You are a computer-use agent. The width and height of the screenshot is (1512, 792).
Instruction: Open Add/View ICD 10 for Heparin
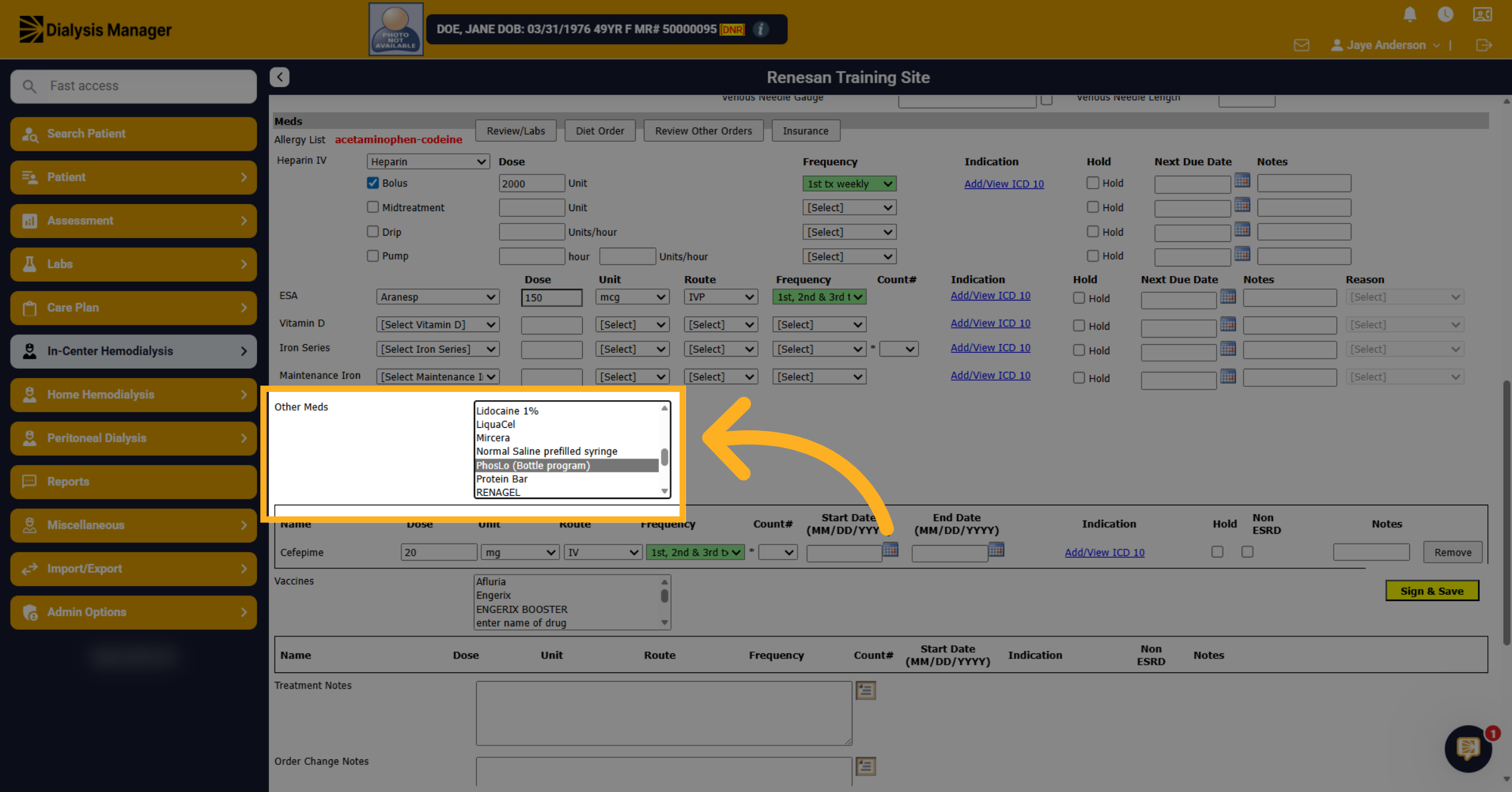[x=1004, y=183]
